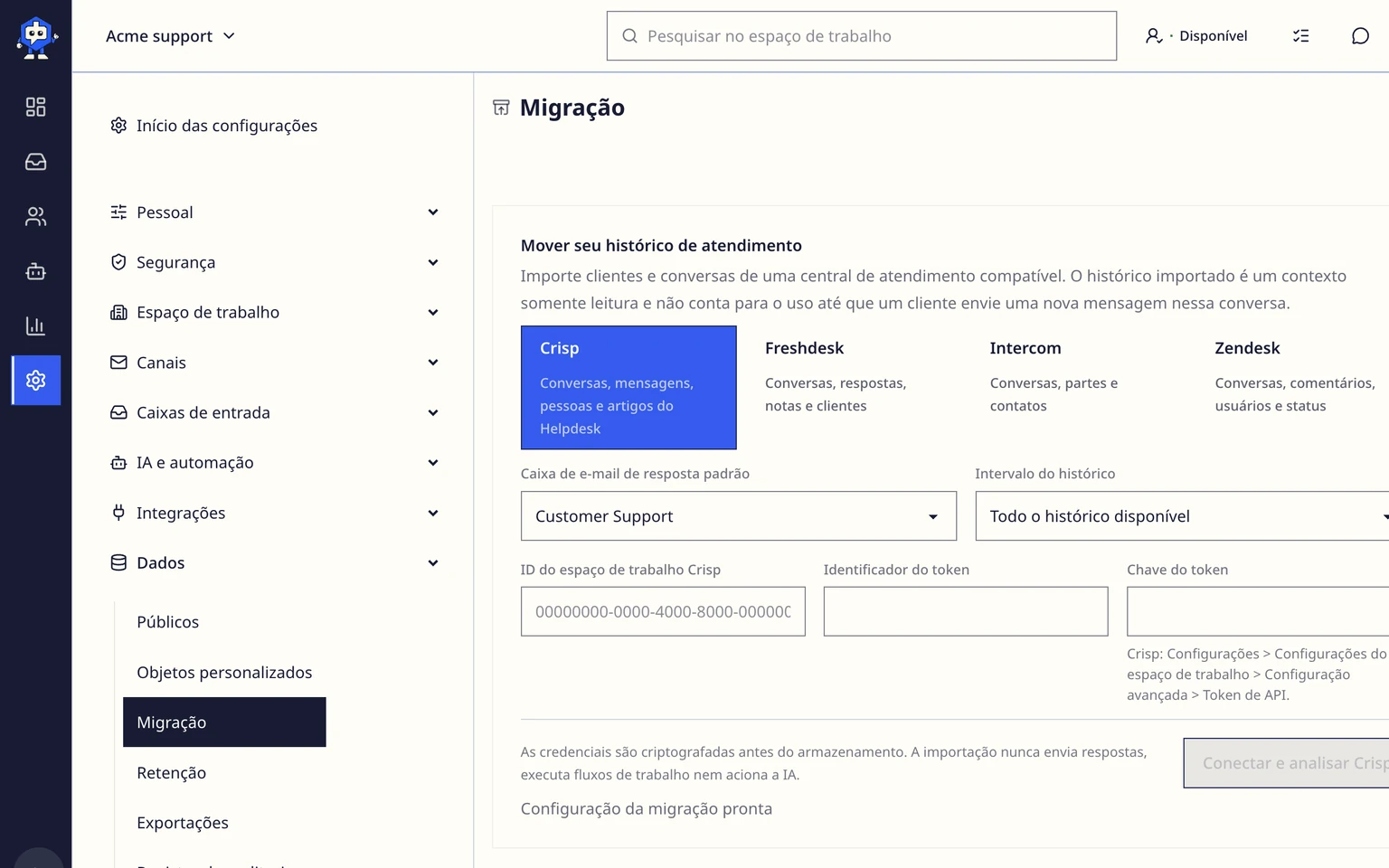Expand the Caixas de entrada section
The image size is (1389, 868).
click(275, 412)
